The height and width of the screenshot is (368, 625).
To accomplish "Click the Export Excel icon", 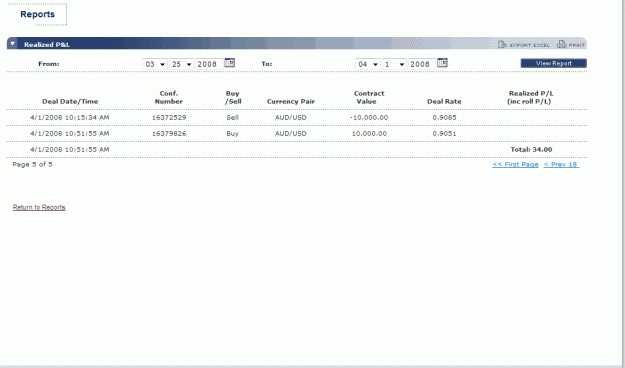I will (502, 44).
